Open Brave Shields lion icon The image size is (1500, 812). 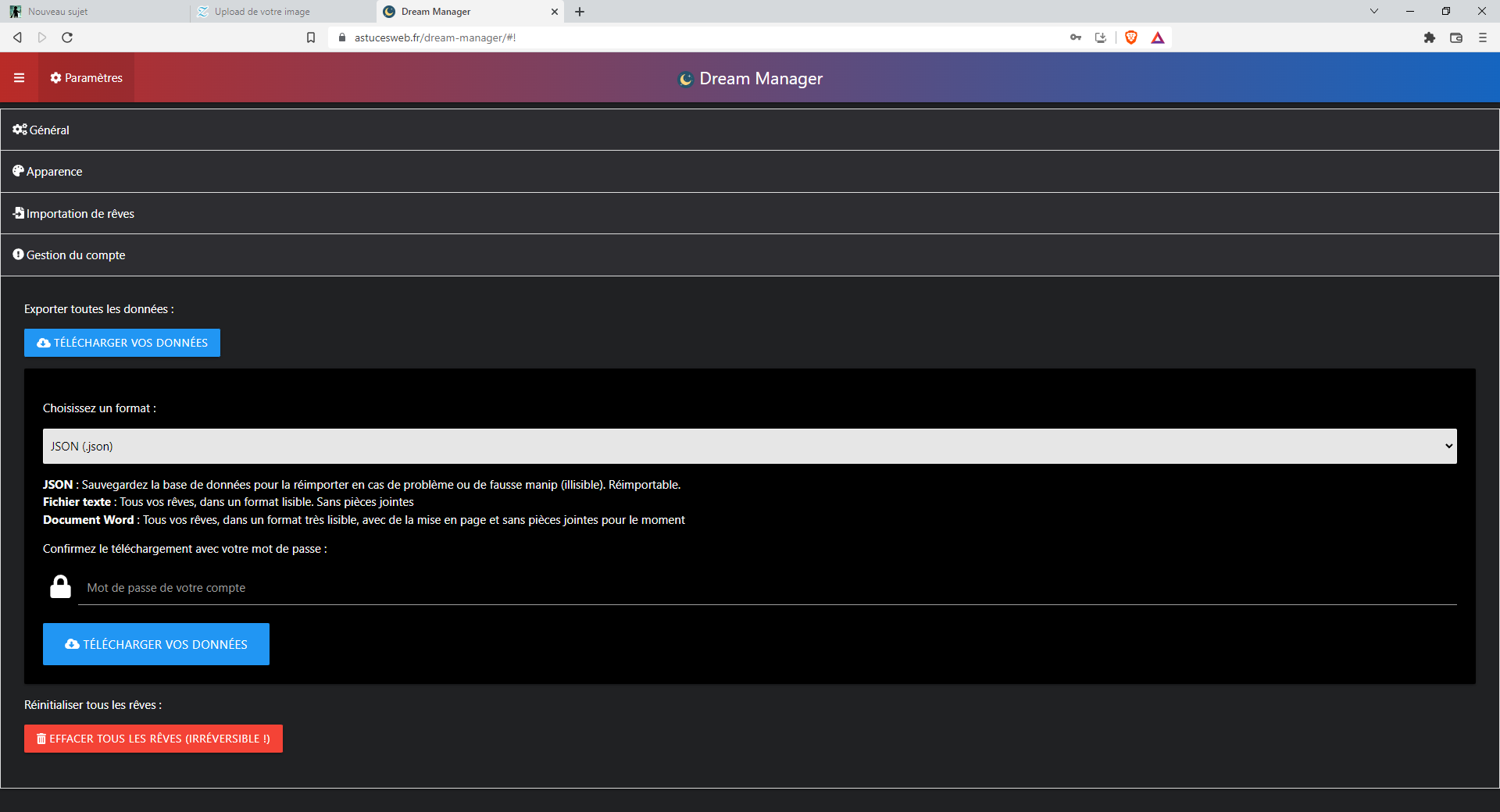coord(1131,37)
